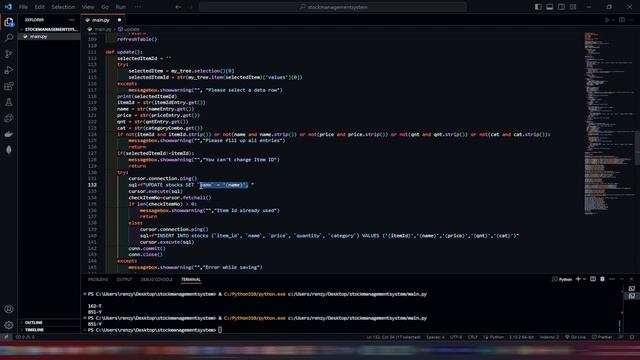This screenshot has width=640, height=360.
Task: Open the Explorer view in activity bar
Action: pyautogui.click(x=9, y=22)
